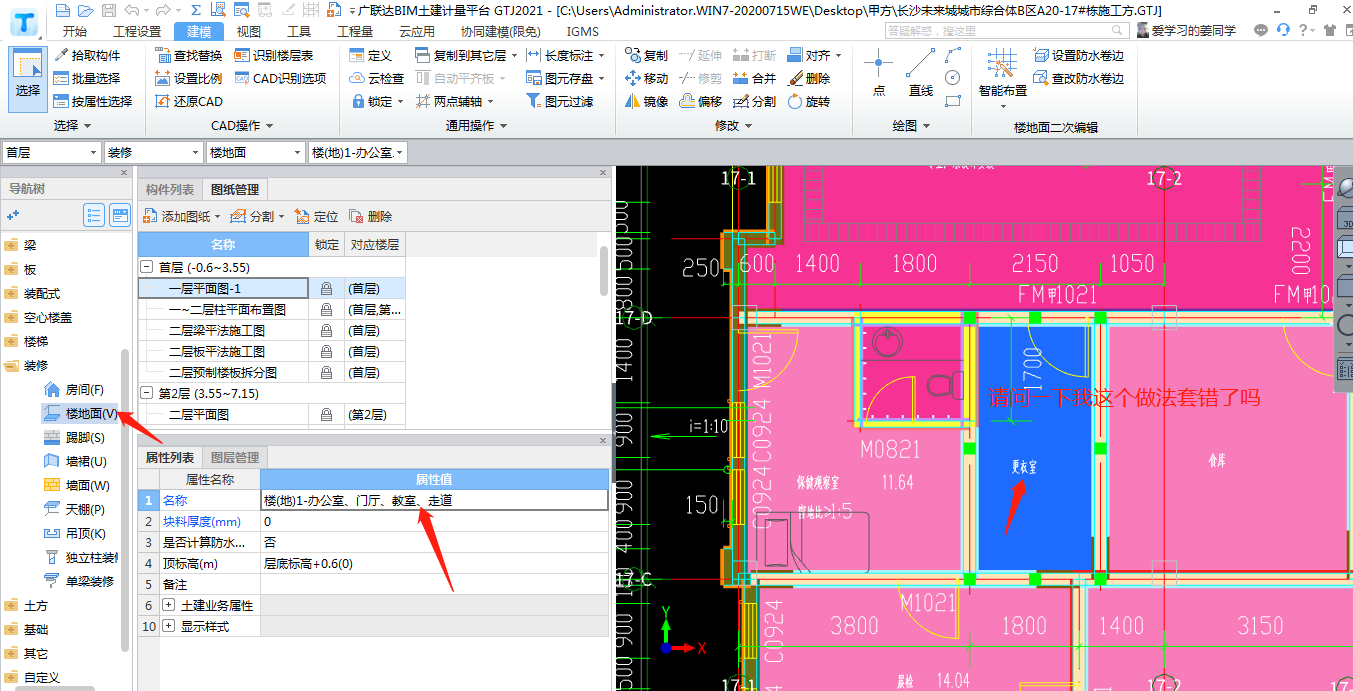The width and height of the screenshot is (1353, 691).
Task: Switch navigation tree to panel view
Action: click(x=120, y=214)
